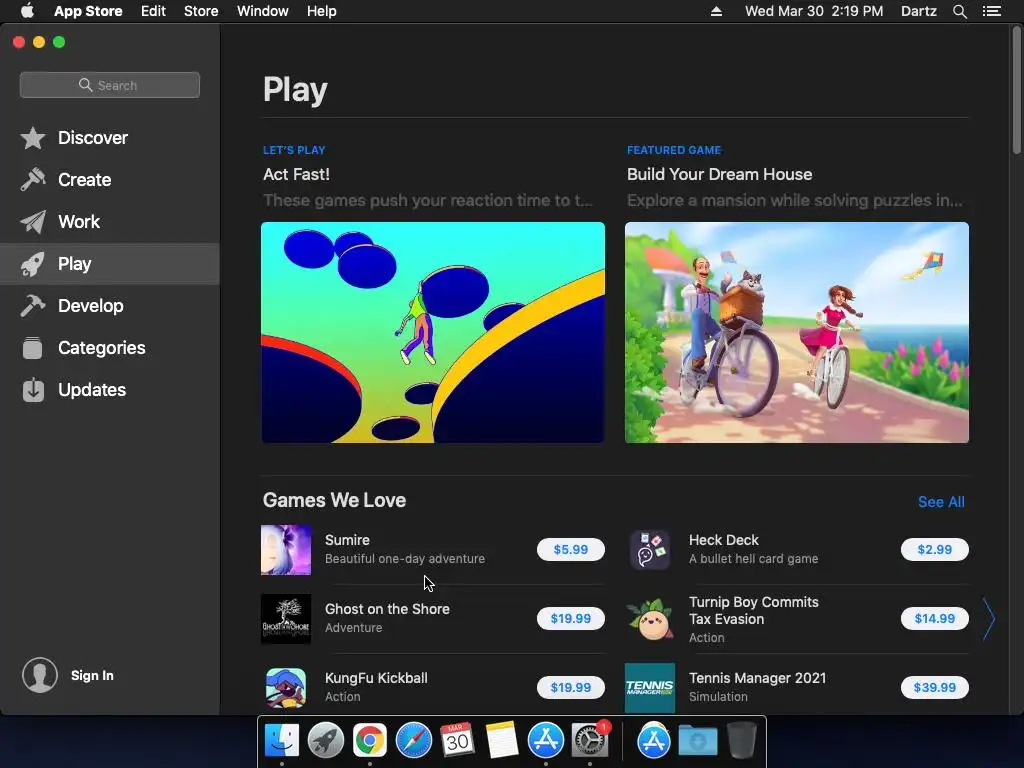Open the Notification Center icon in menu bar
This screenshot has height=768, width=1024.
point(991,11)
